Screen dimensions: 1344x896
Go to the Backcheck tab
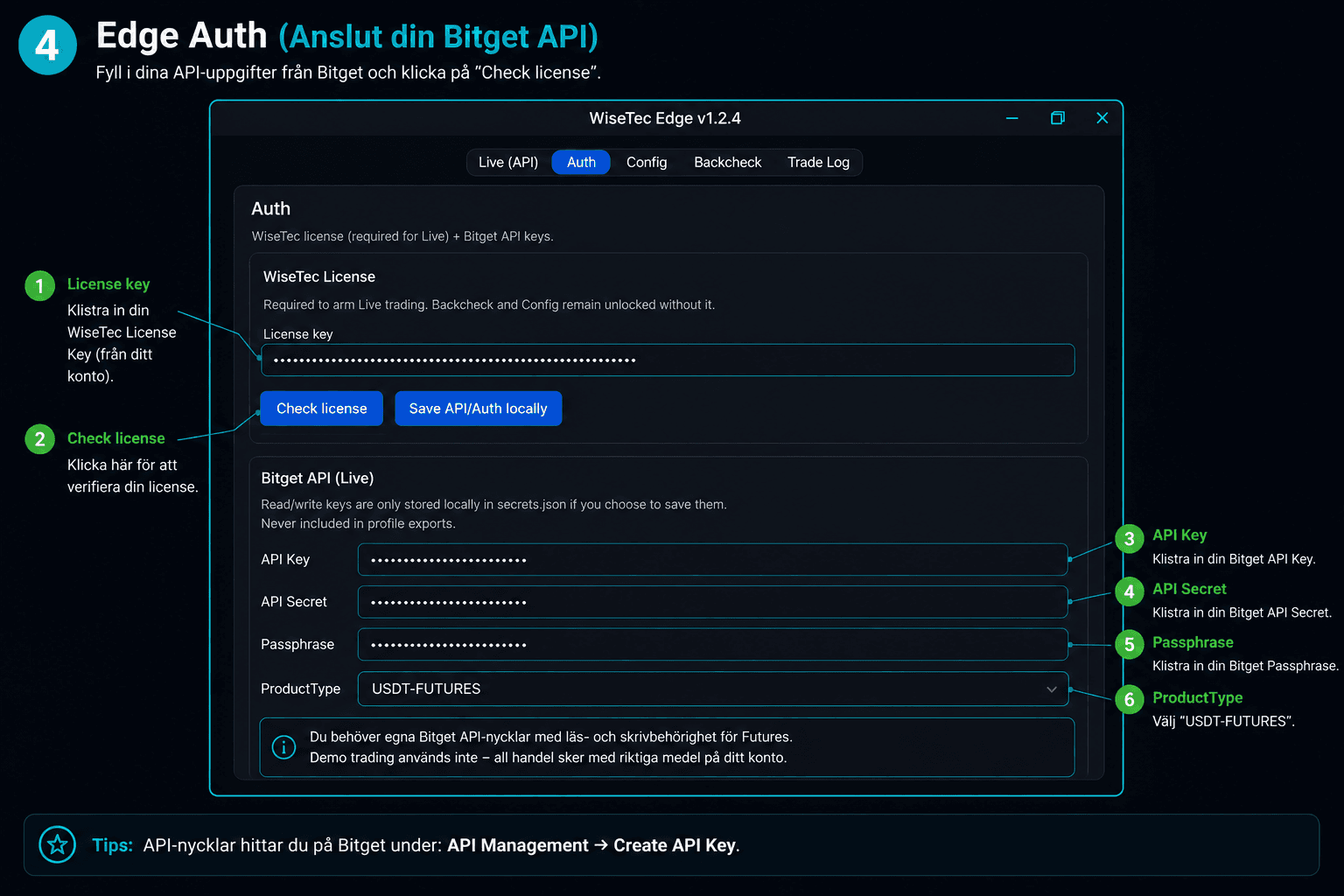[727, 163]
